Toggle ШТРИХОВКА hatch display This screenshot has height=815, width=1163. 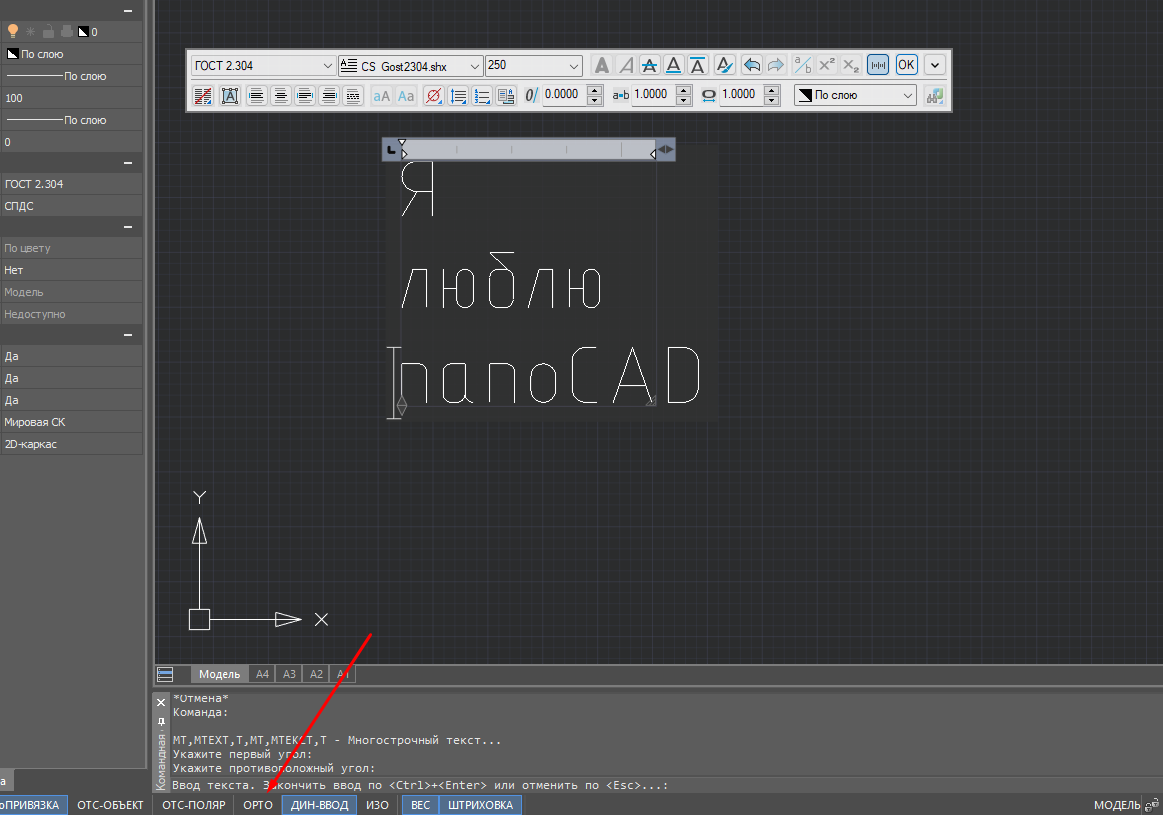[x=481, y=805]
